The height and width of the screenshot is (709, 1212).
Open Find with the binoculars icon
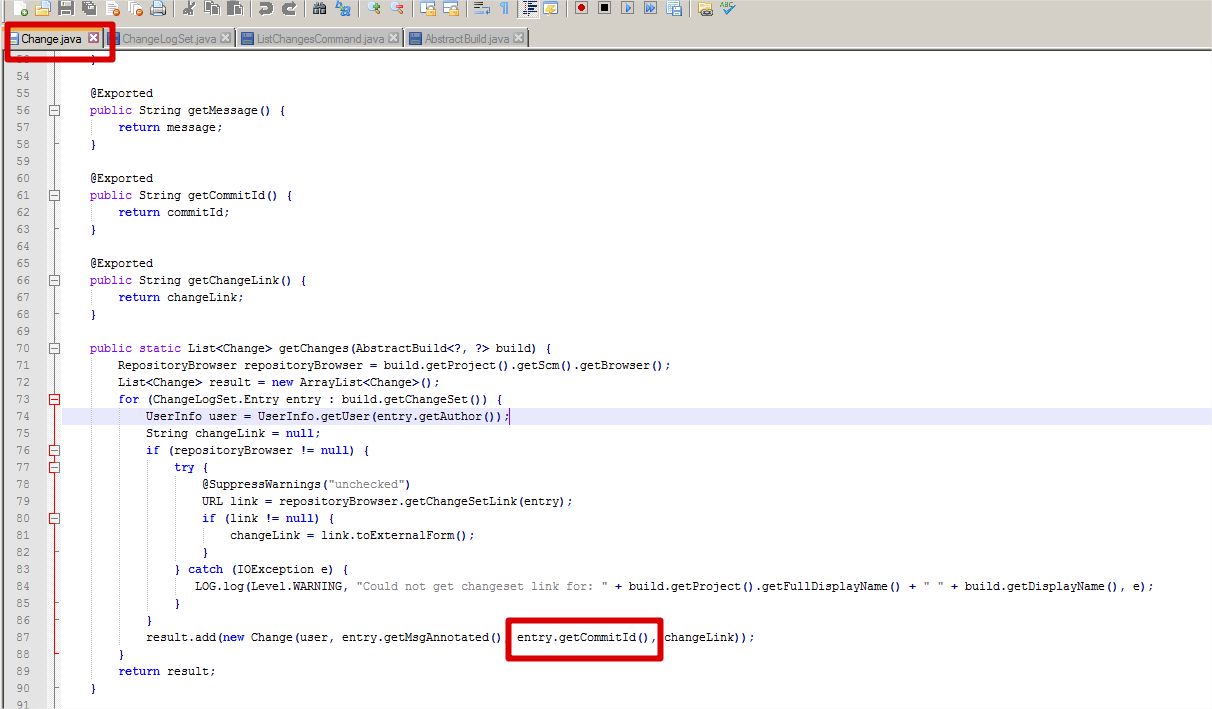pyautogui.click(x=319, y=9)
